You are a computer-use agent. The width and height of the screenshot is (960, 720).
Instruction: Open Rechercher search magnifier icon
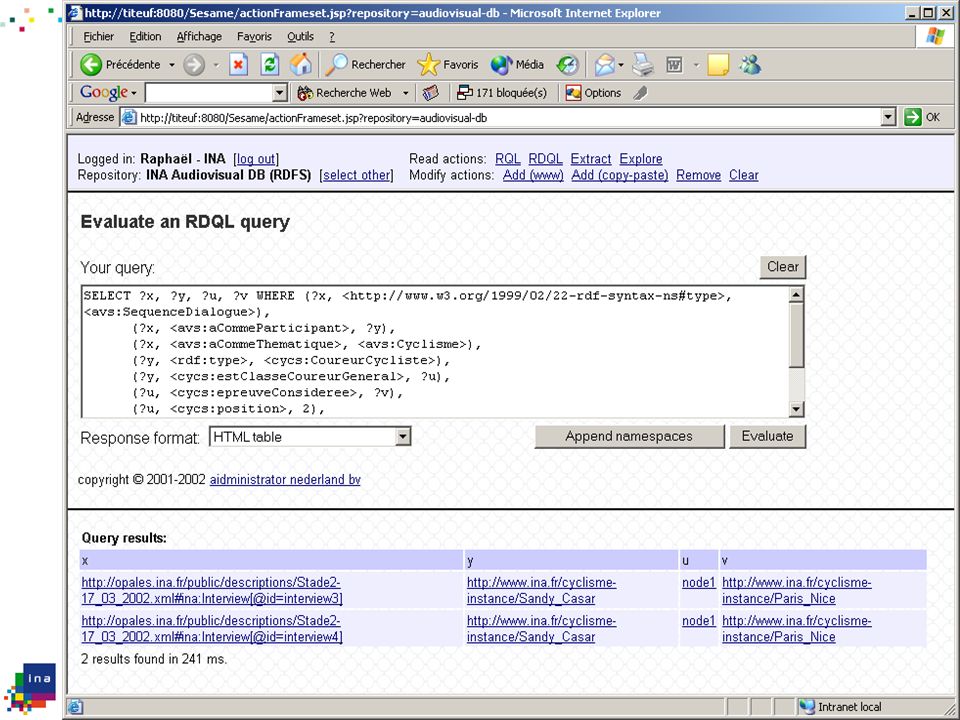click(336, 64)
